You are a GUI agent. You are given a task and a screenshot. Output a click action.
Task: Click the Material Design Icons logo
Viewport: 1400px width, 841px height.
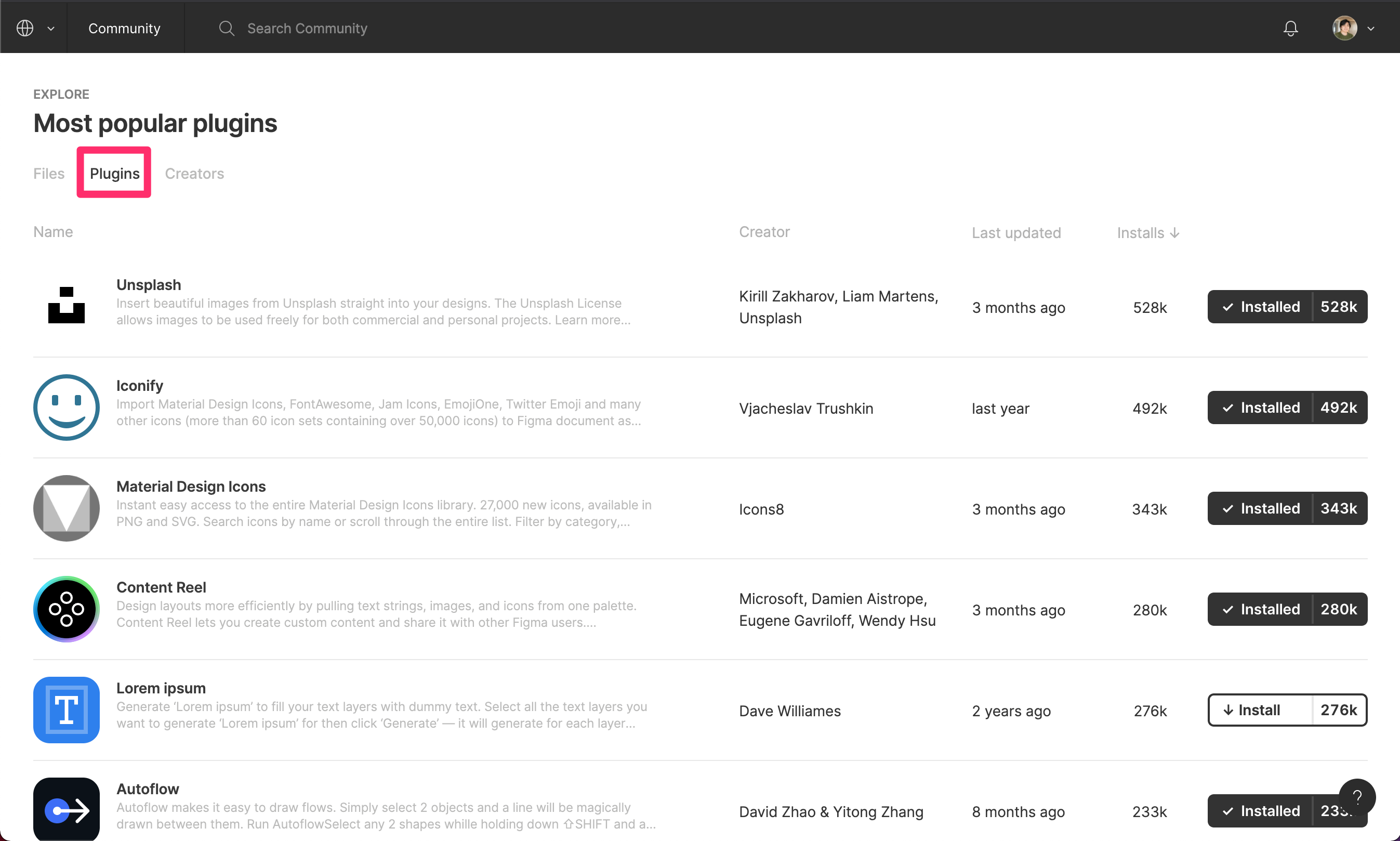tap(65, 508)
